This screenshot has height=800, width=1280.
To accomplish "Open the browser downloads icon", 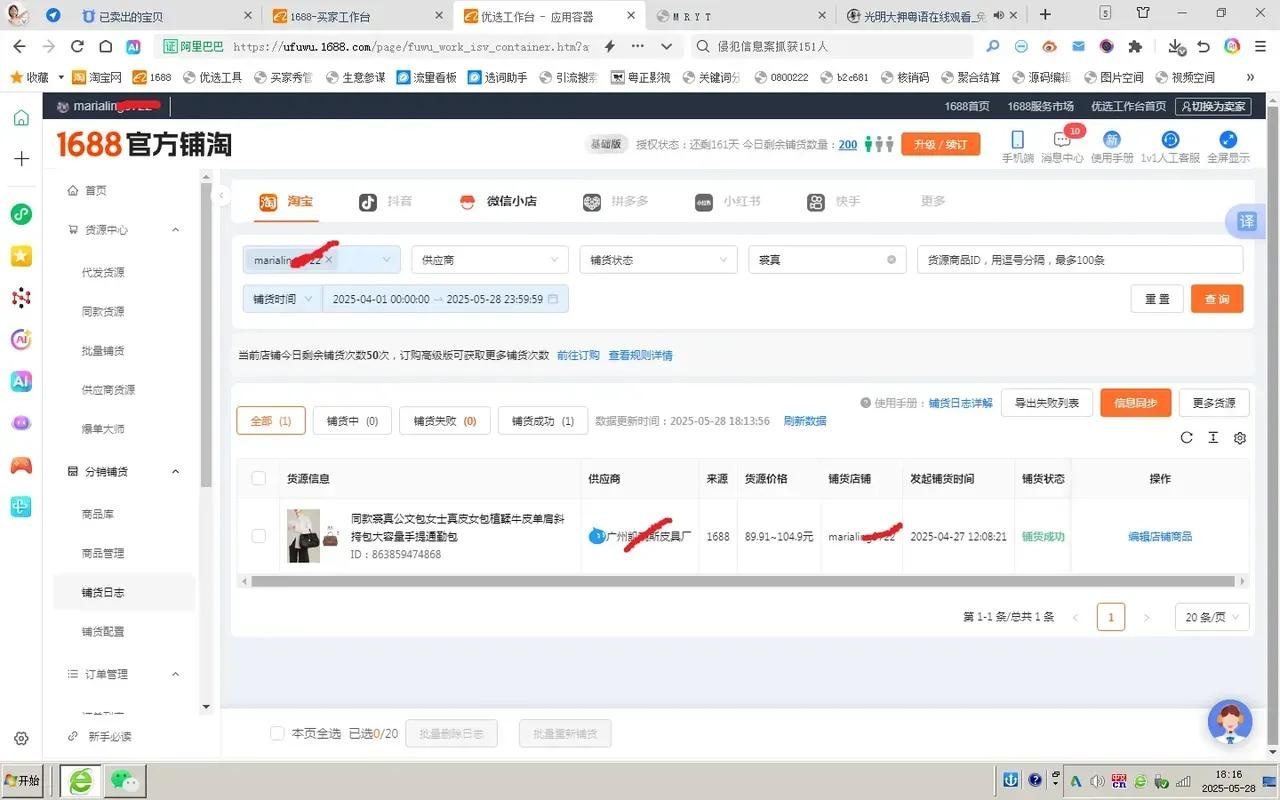I will 1177,46.
